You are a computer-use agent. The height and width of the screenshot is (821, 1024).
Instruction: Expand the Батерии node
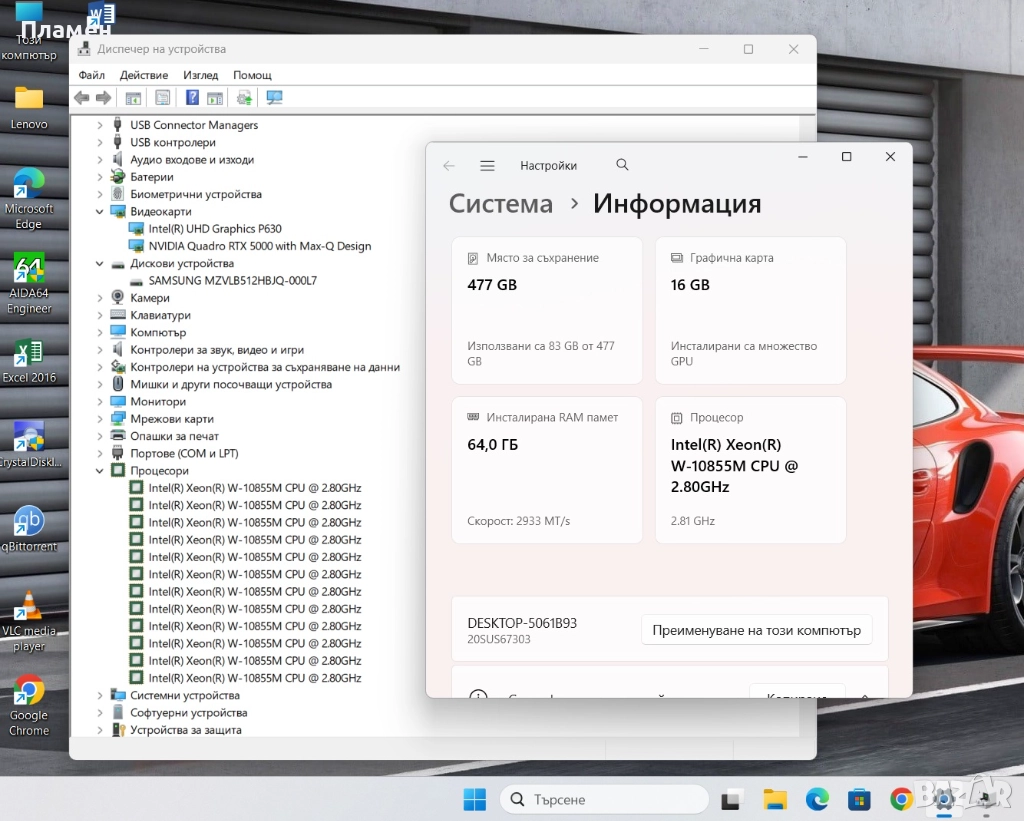[x=100, y=177]
